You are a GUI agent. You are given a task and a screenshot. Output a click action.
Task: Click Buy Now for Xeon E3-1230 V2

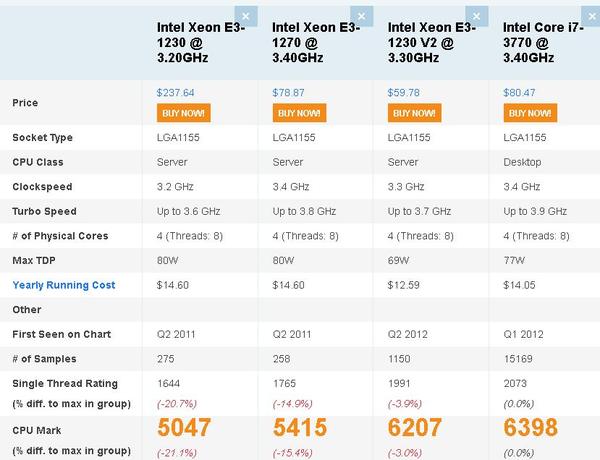coord(413,113)
